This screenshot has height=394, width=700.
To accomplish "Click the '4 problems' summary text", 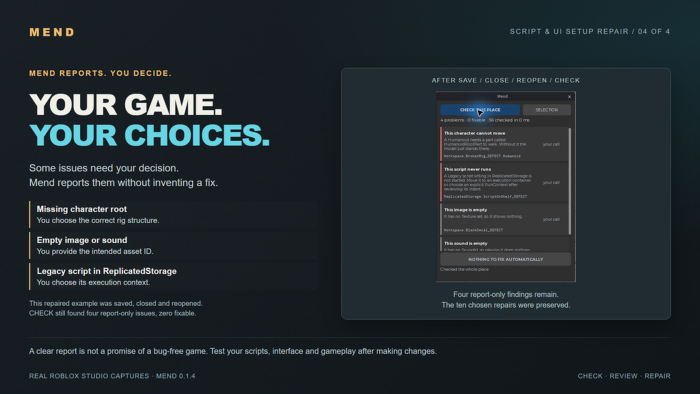I will pyautogui.click(x=452, y=120).
